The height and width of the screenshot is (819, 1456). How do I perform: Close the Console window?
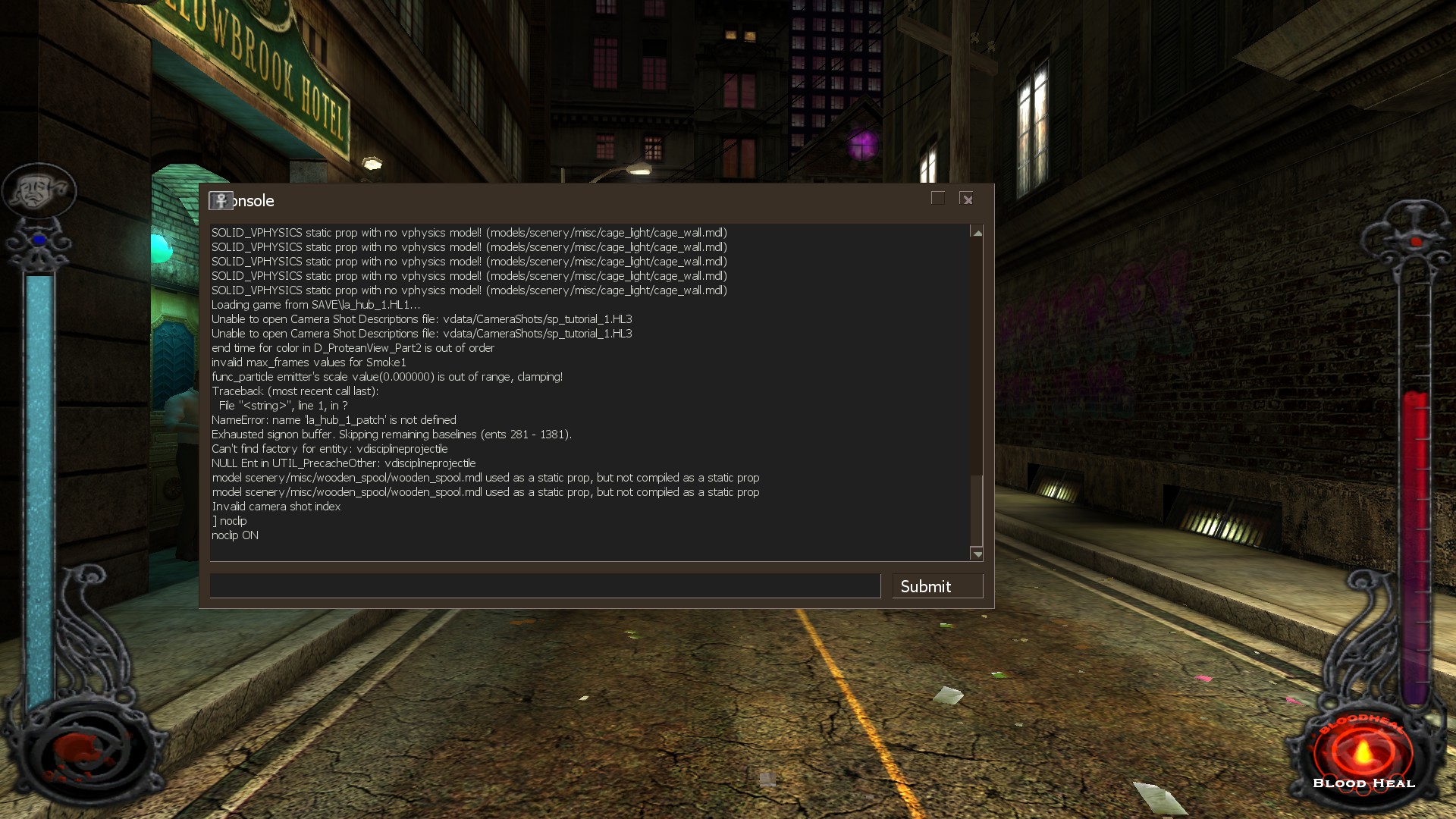coord(966,199)
